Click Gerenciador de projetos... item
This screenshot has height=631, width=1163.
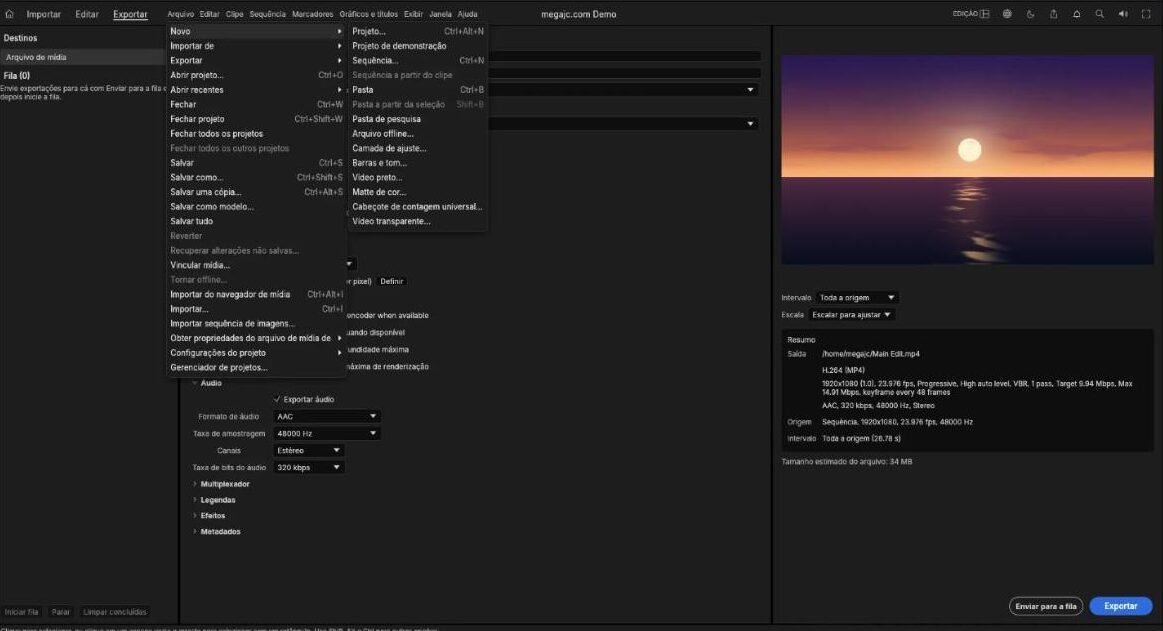pos(256,368)
